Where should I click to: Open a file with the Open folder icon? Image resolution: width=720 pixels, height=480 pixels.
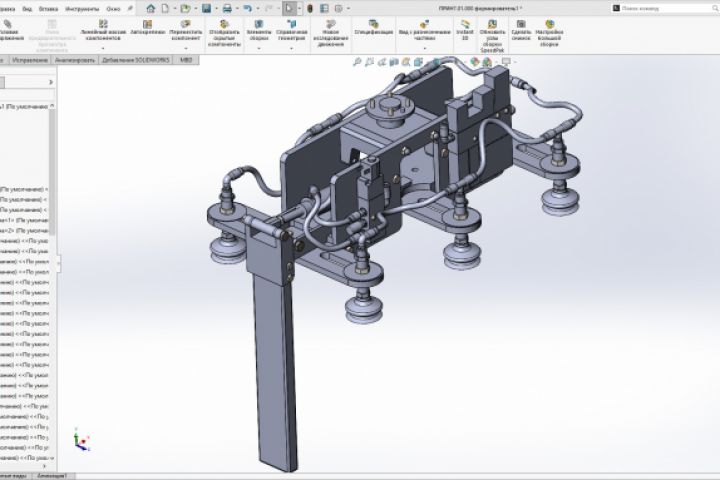(185, 8)
